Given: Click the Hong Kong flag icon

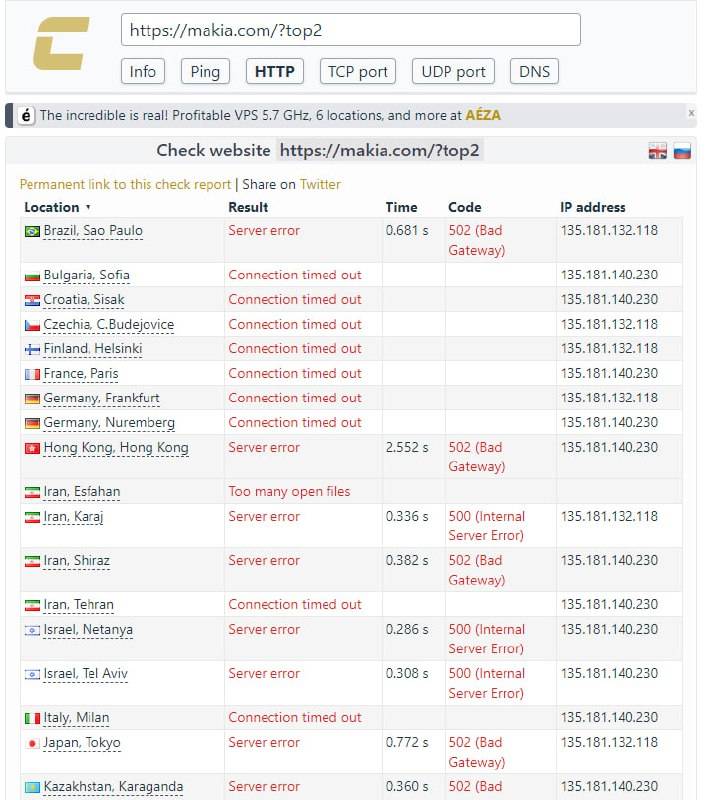Looking at the screenshot, I should (32, 448).
